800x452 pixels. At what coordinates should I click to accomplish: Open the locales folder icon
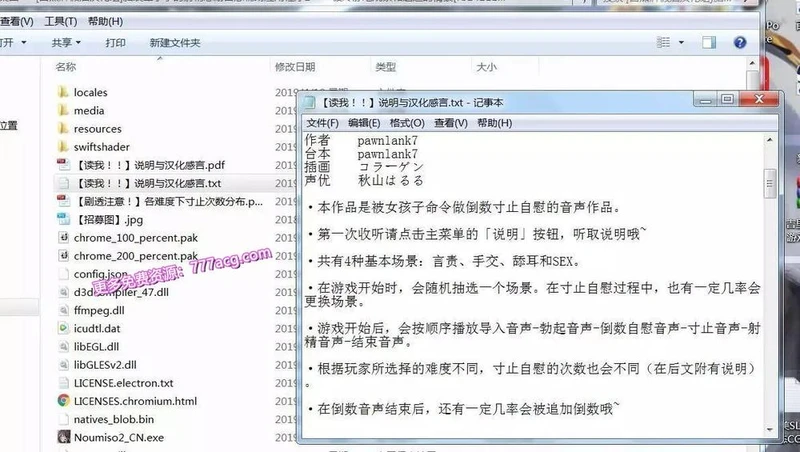(63, 92)
